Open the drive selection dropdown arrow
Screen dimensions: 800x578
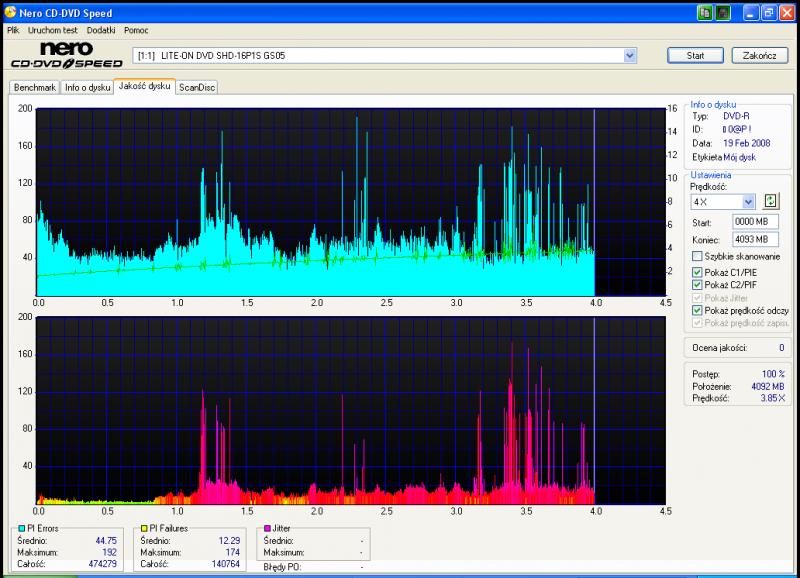(630, 55)
